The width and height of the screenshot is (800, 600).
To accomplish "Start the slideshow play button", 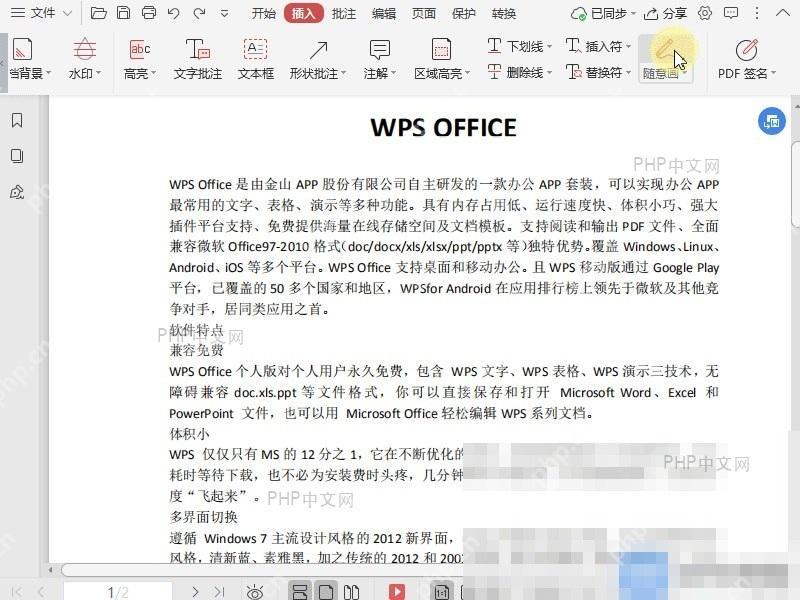I will 396,592.
